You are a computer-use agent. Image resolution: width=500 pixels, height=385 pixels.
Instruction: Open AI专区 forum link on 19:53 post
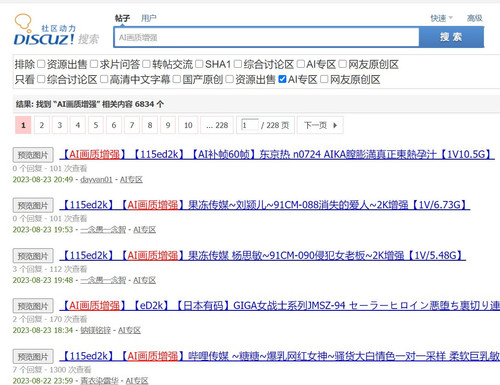(x=145, y=230)
